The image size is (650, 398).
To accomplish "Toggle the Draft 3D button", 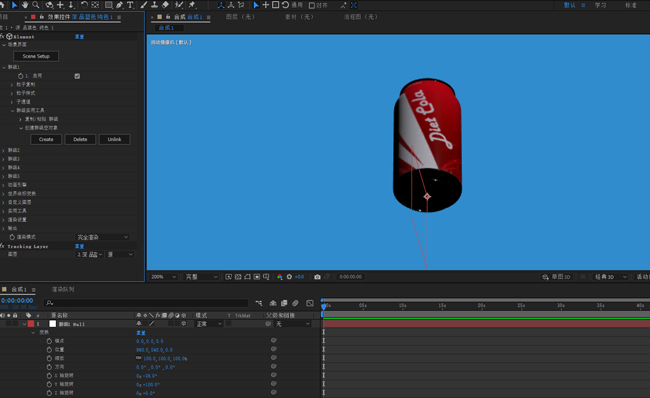I will 556,277.
